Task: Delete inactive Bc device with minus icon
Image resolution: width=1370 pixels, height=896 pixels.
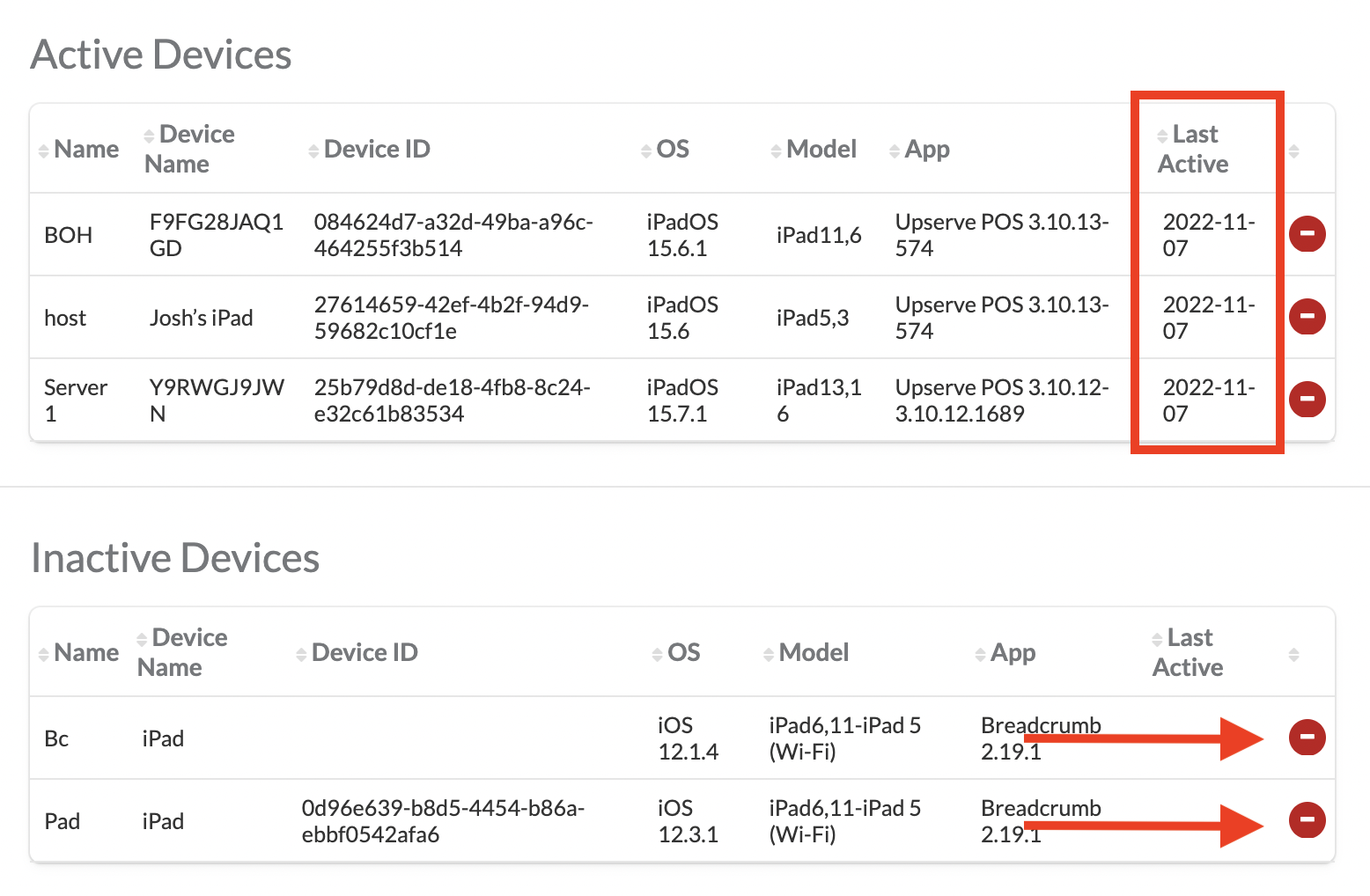Action: (1307, 738)
